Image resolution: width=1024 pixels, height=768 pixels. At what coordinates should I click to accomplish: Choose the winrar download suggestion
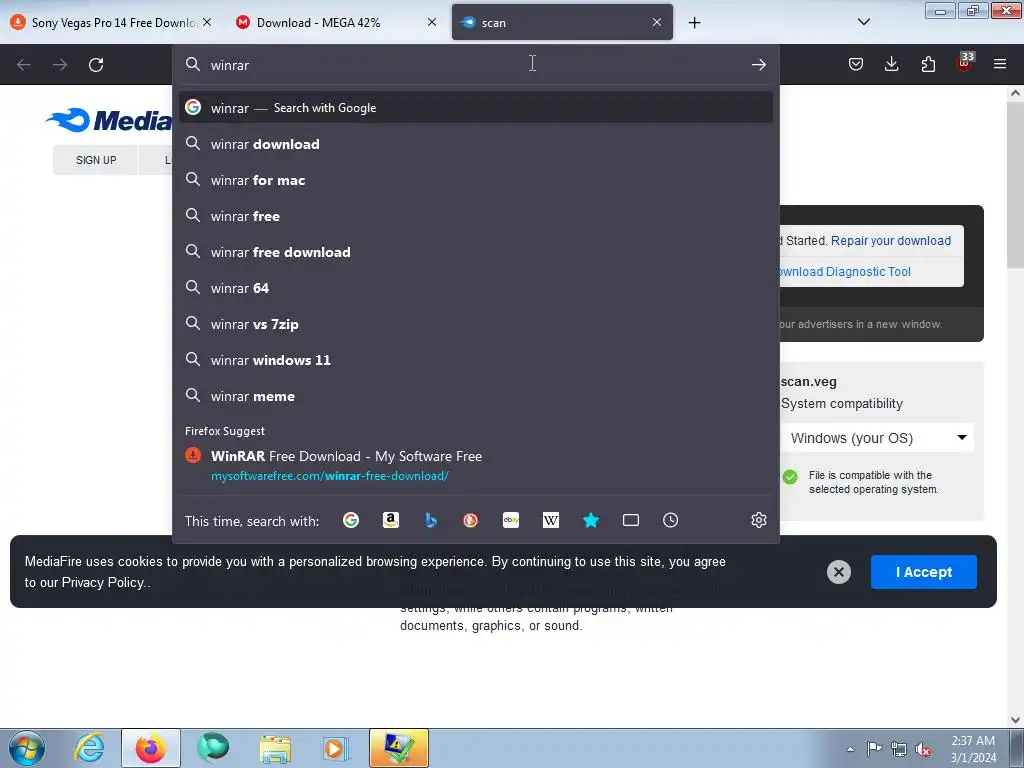(x=475, y=144)
